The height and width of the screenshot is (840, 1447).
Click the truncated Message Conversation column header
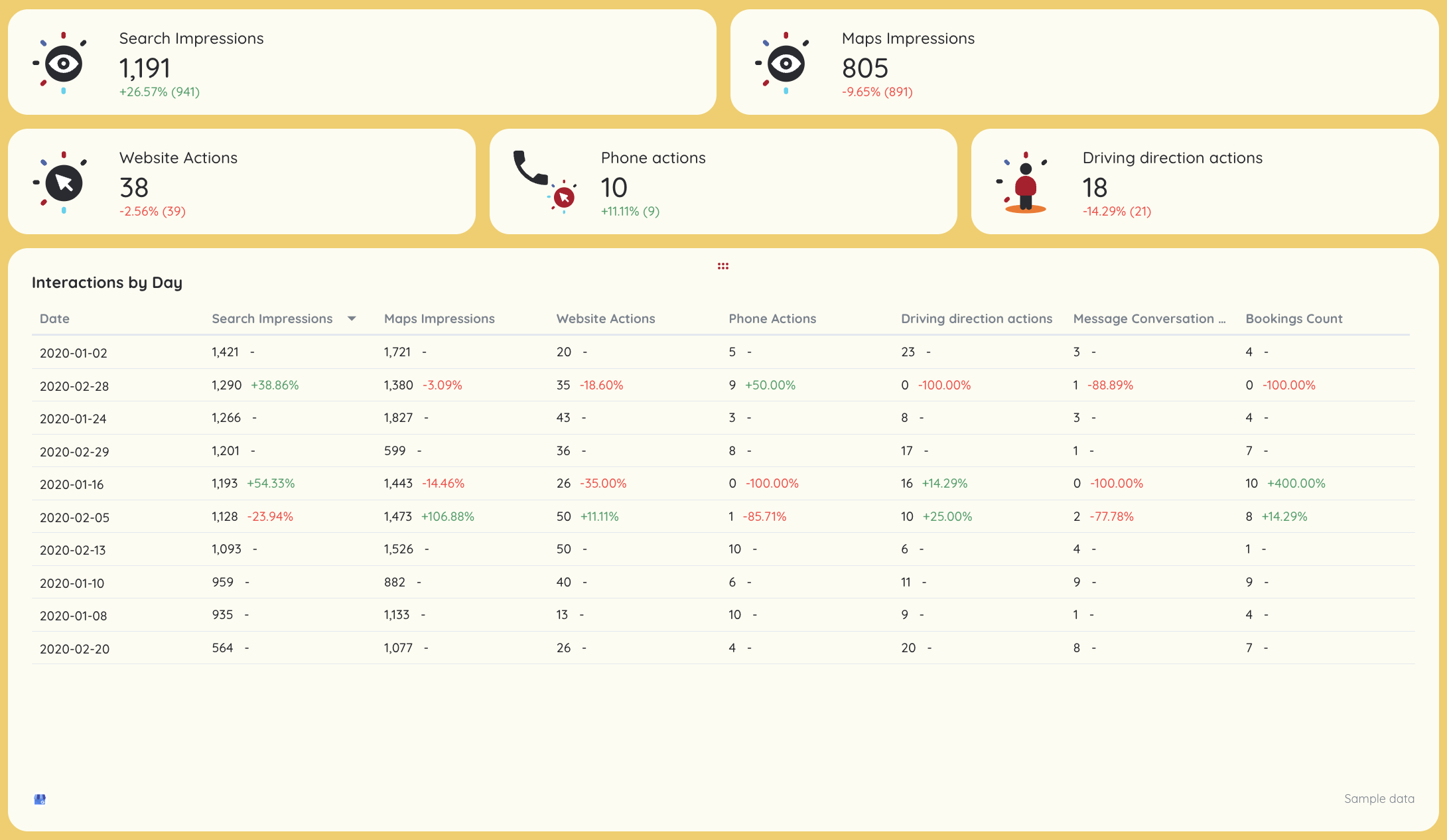(1149, 318)
